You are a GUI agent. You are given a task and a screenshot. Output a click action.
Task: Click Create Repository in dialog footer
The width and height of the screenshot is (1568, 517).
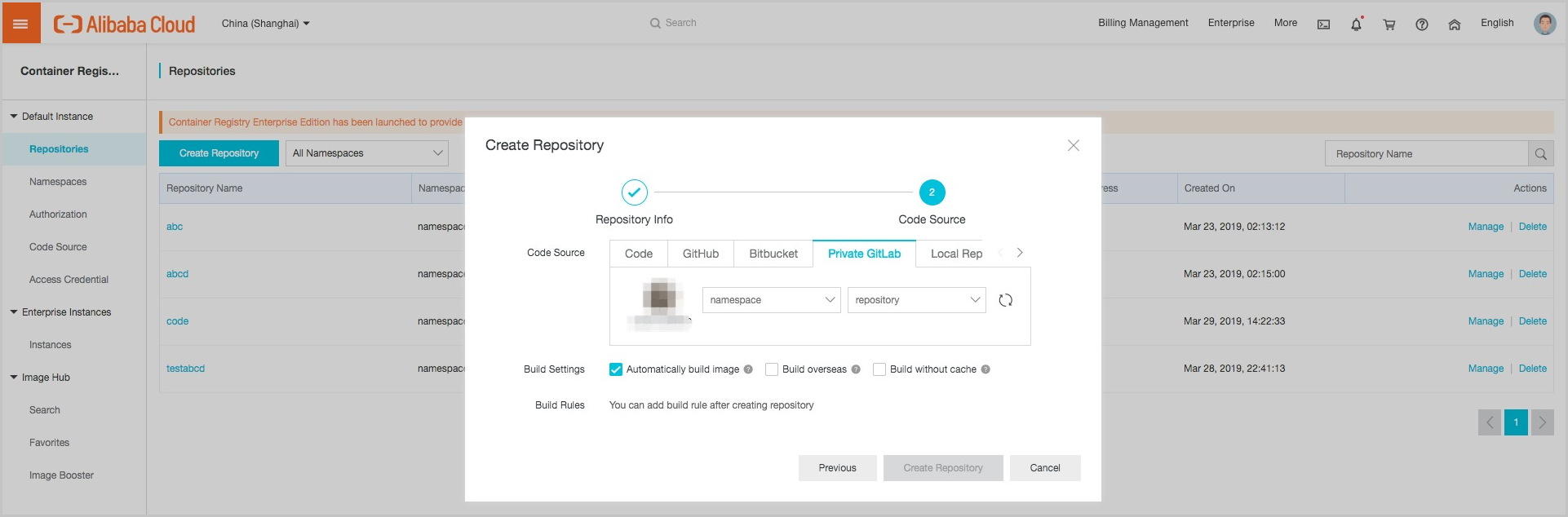(x=943, y=468)
